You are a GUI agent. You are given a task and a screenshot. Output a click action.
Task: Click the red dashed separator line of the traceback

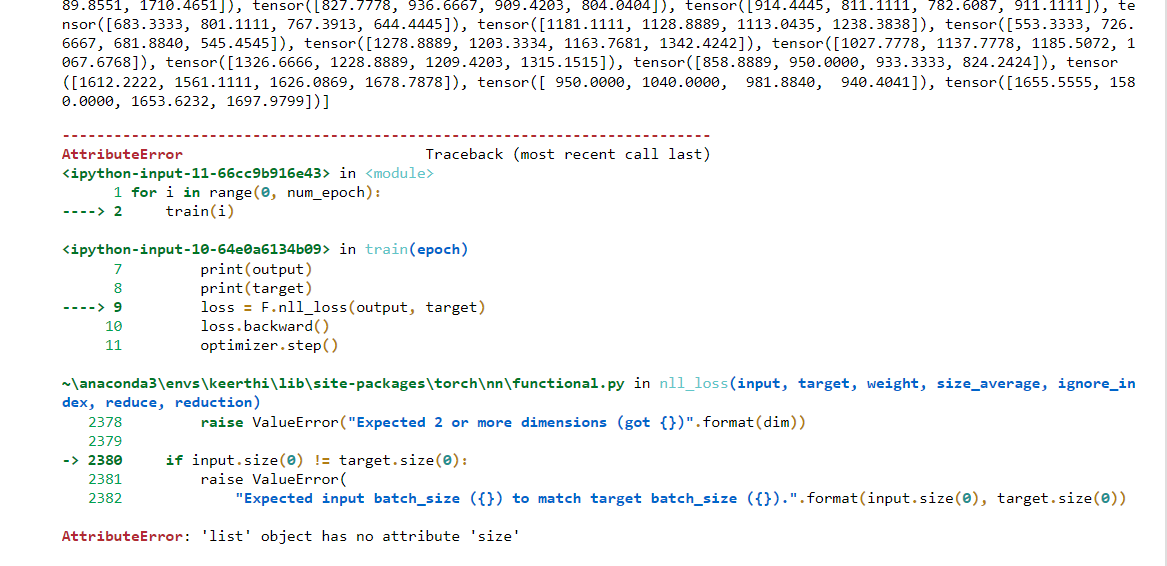386,136
